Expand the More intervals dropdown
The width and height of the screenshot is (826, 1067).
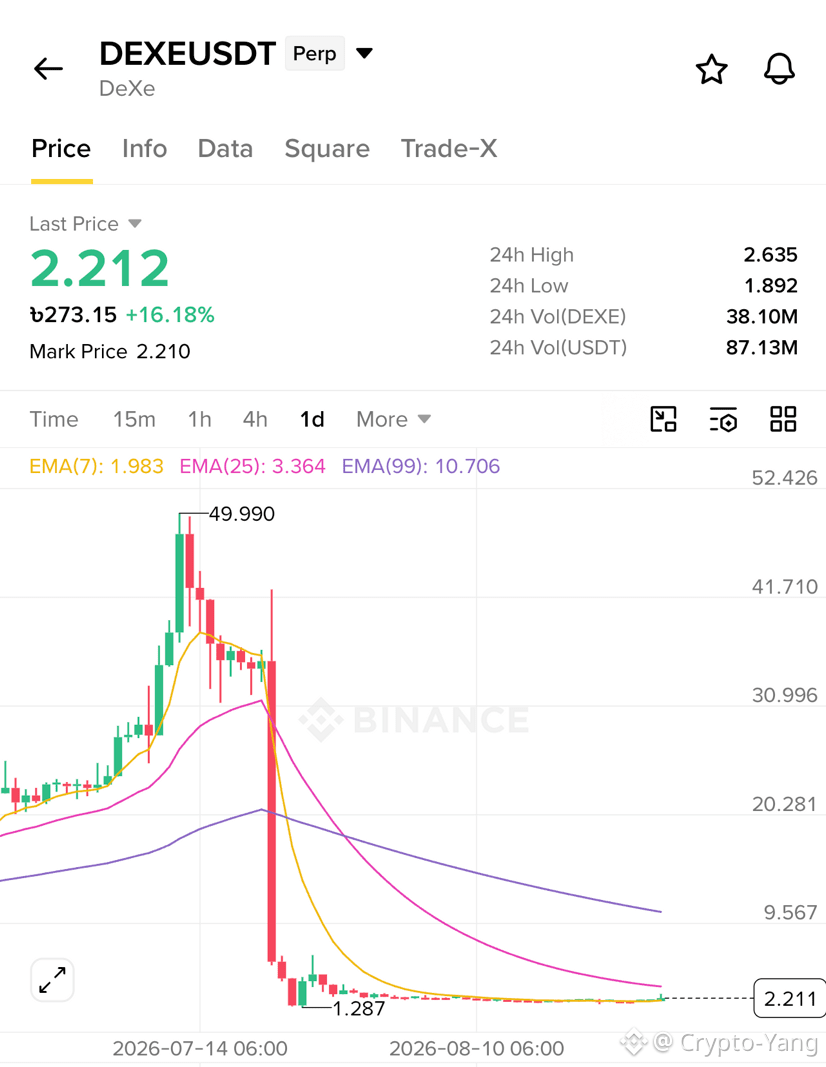[393, 419]
